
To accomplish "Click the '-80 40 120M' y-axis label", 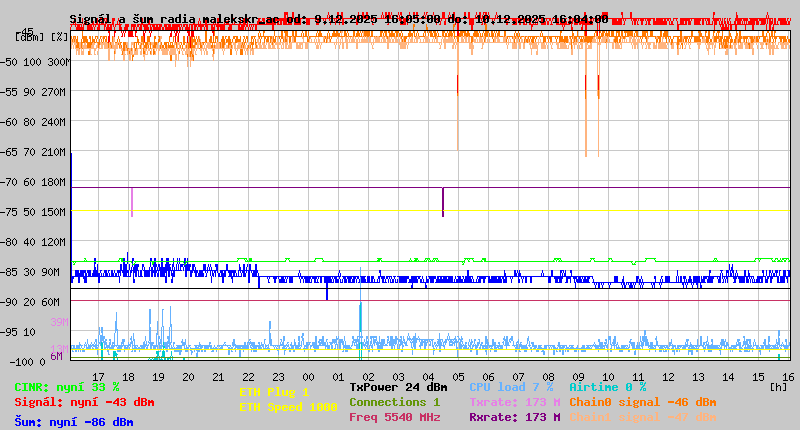I will (x=35, y=242).
